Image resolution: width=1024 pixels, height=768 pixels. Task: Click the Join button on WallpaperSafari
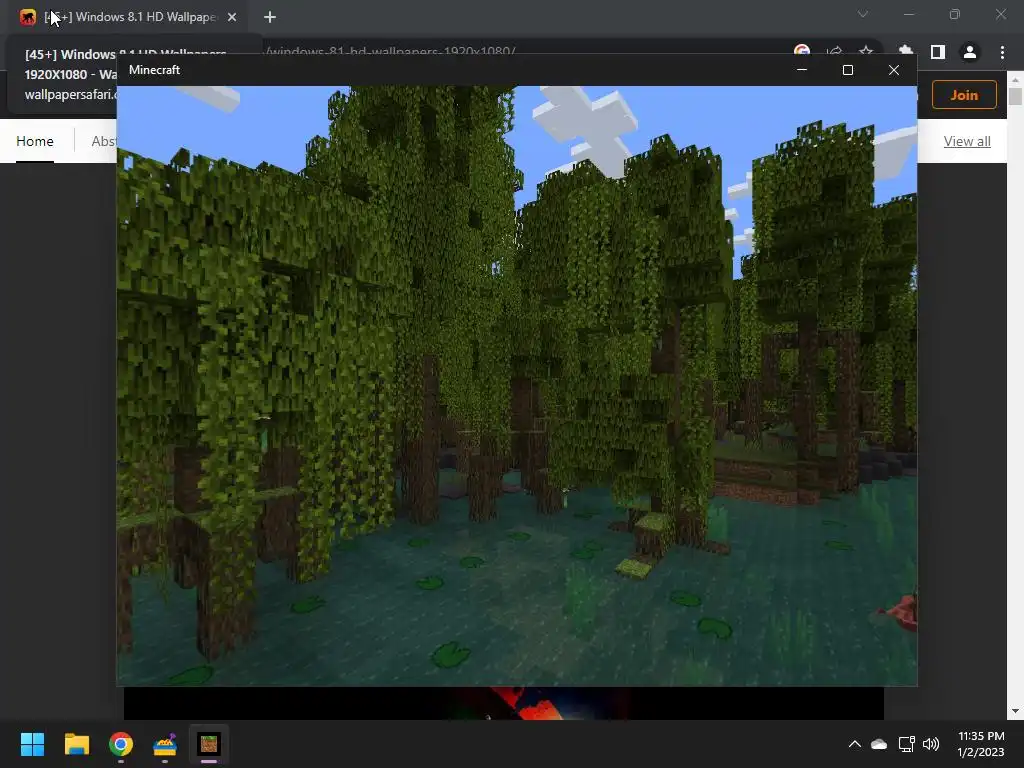tap(964, 95)
